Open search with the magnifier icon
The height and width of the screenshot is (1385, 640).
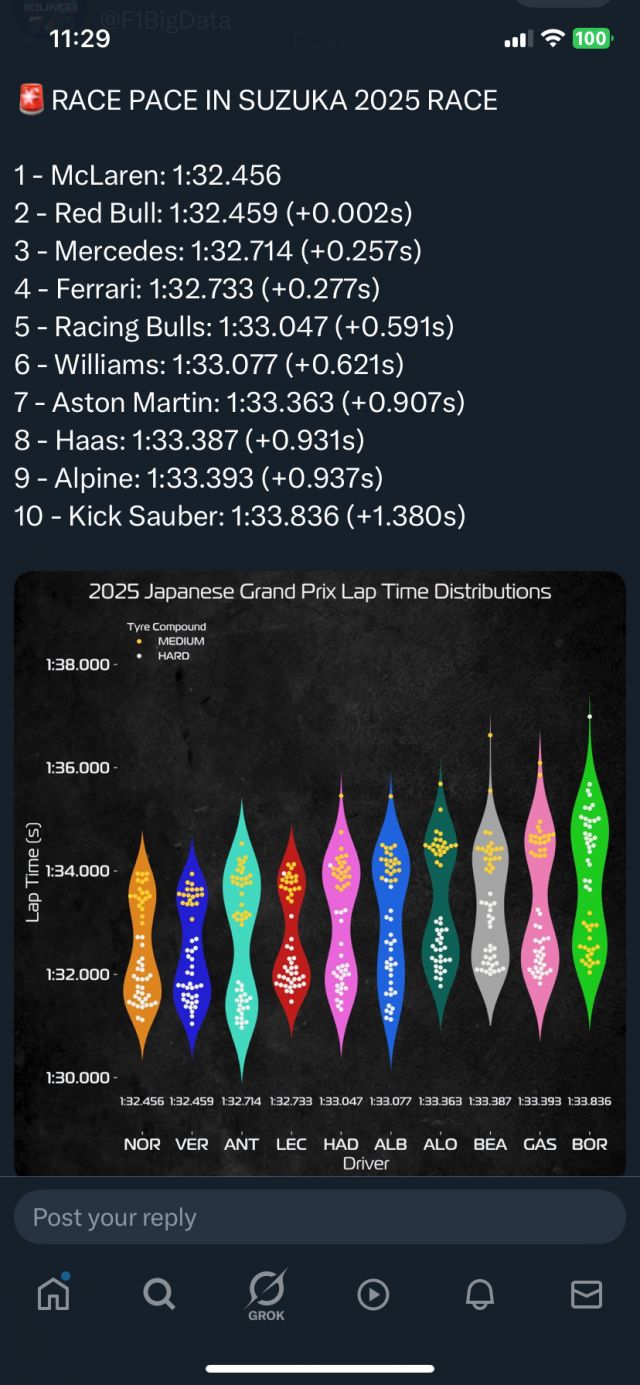point(158,1294)
